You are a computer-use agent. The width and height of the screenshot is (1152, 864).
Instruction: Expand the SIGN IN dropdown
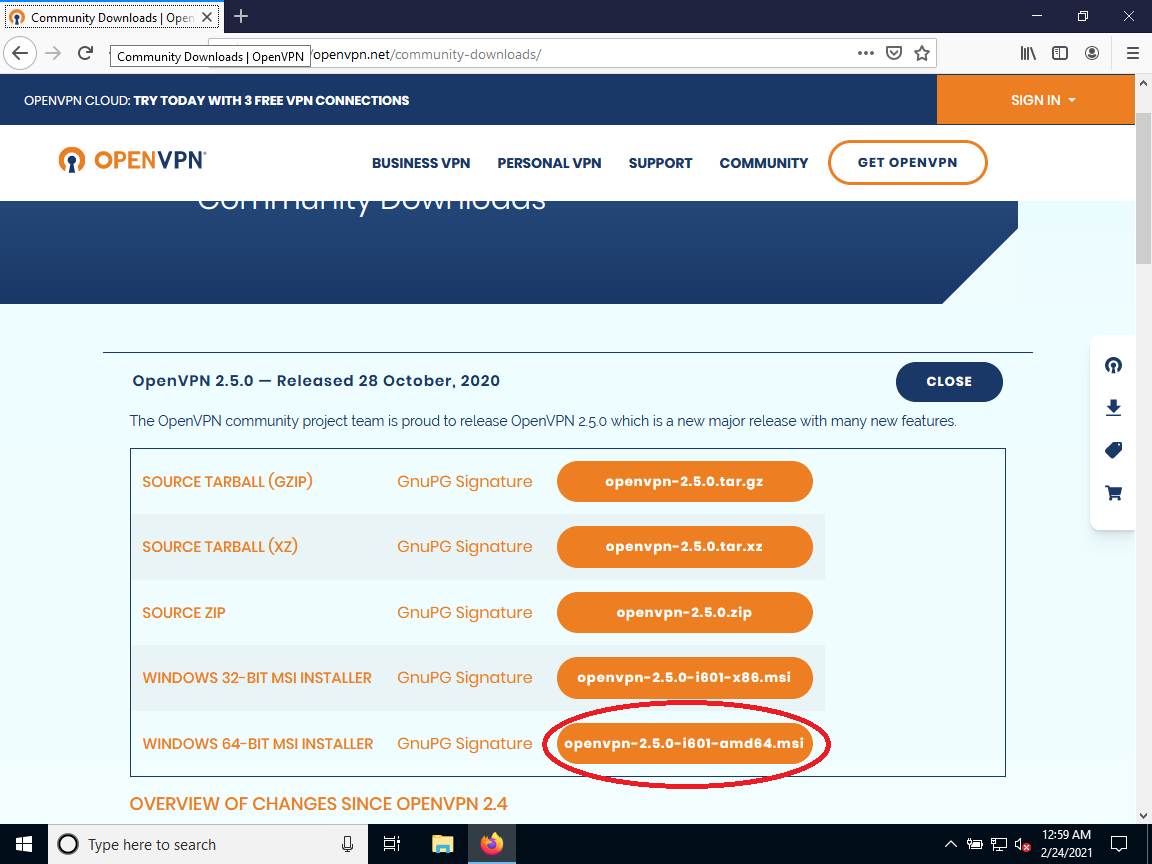coord(1043,100)
